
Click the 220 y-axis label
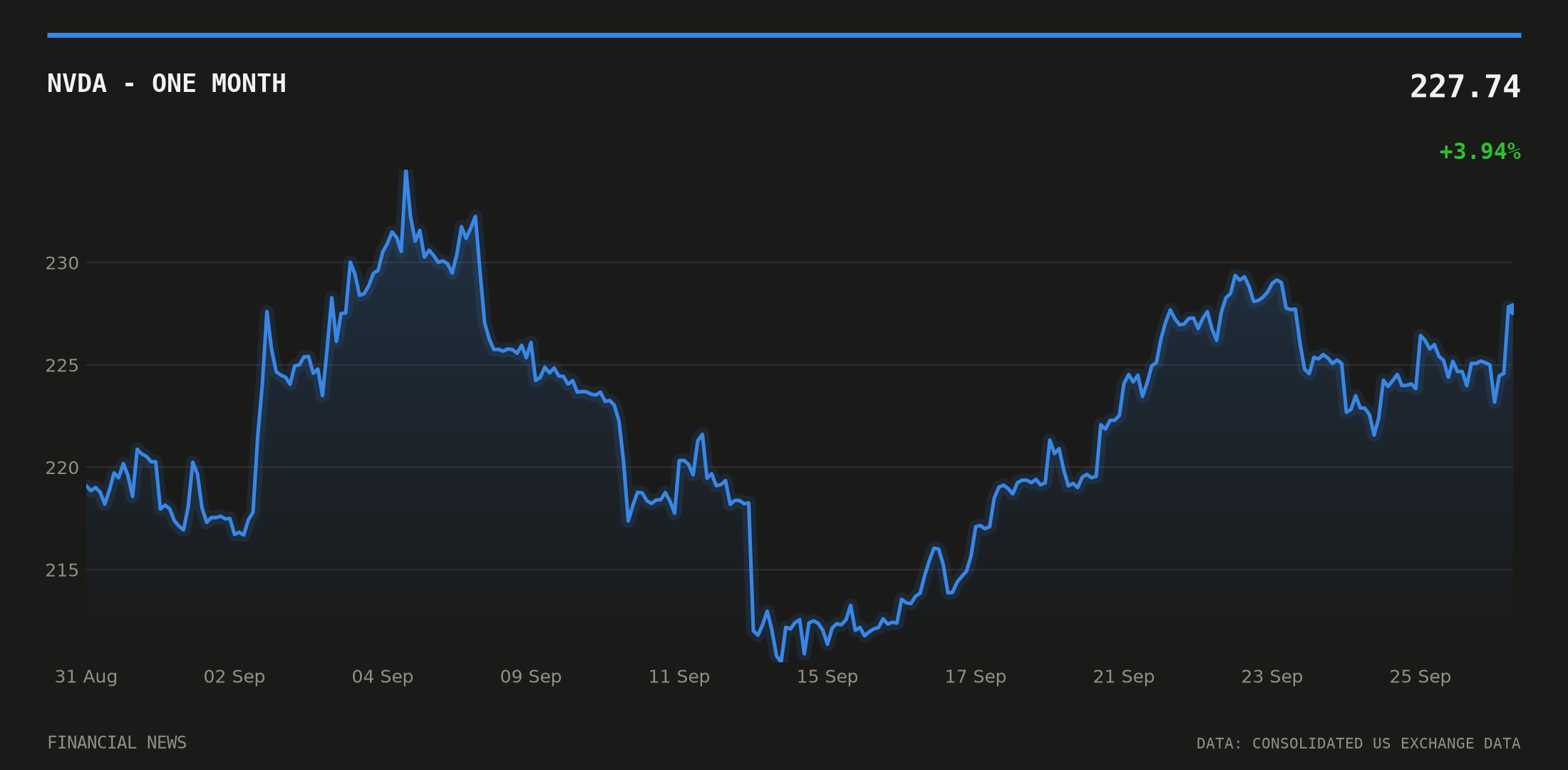62,468
